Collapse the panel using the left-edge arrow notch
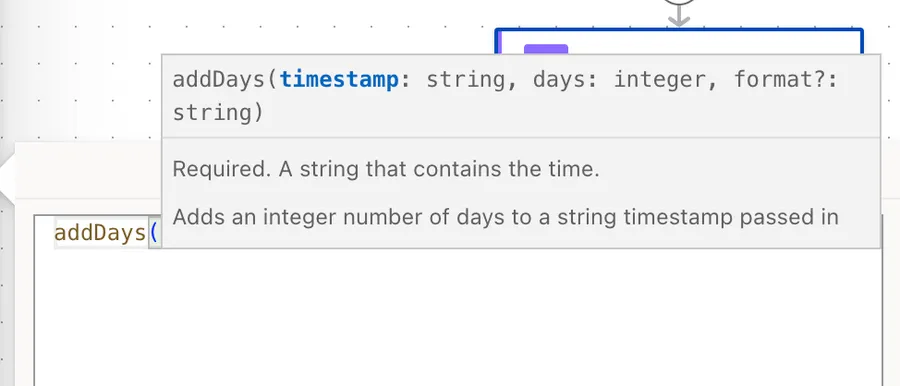The width and height of the screenshot is (900, 386). [x=7, y=179]
